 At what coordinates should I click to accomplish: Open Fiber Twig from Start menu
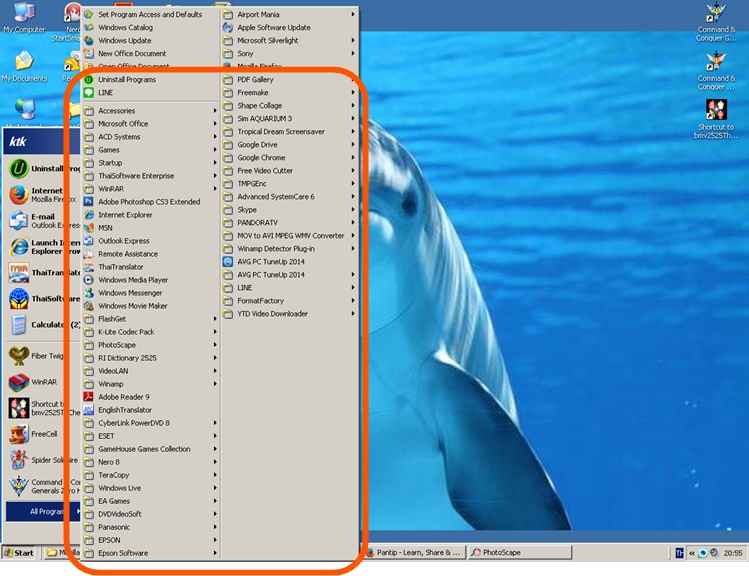[43, 356]
